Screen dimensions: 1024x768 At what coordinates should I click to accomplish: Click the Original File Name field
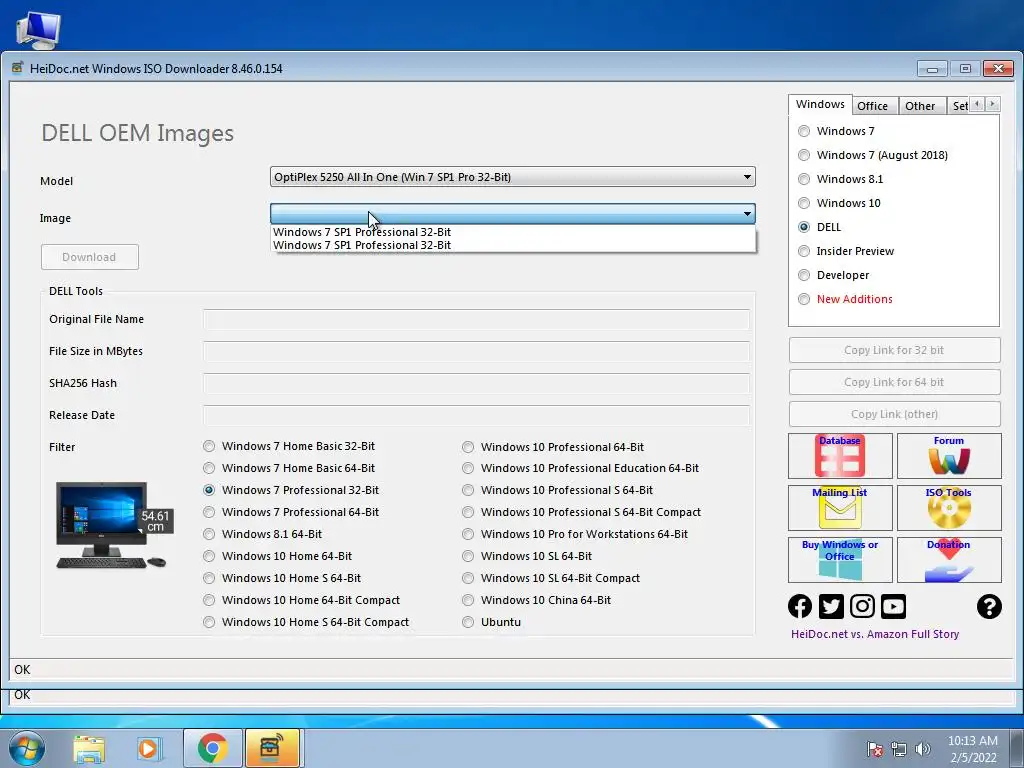coord(476,319)
